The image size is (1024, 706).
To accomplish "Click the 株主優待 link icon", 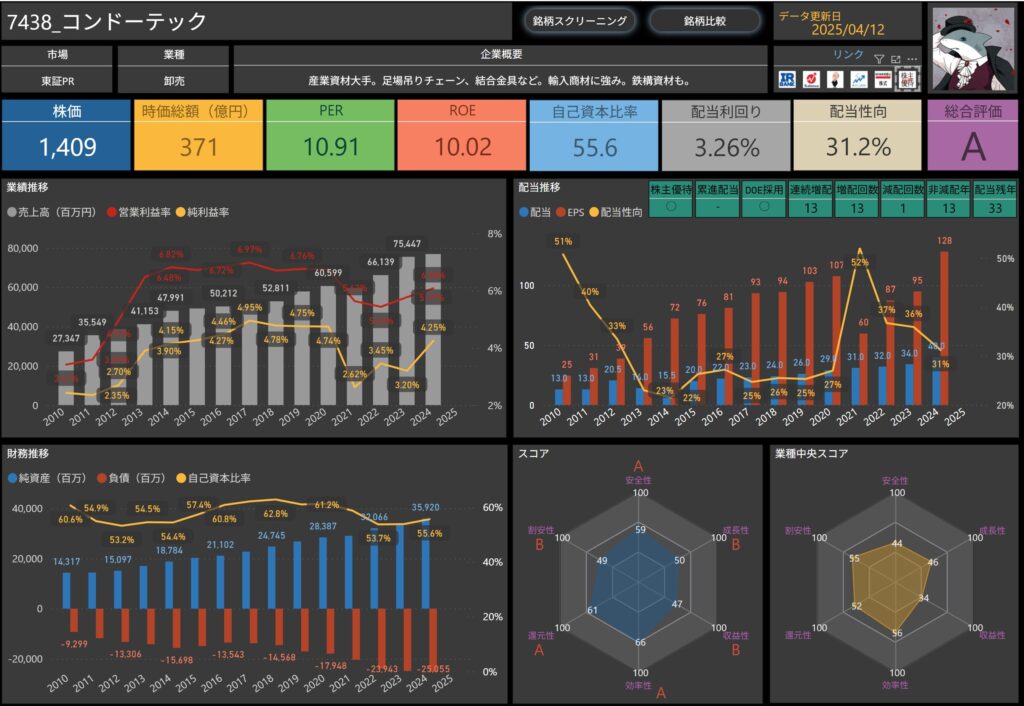I will click(x=907, y=79).
